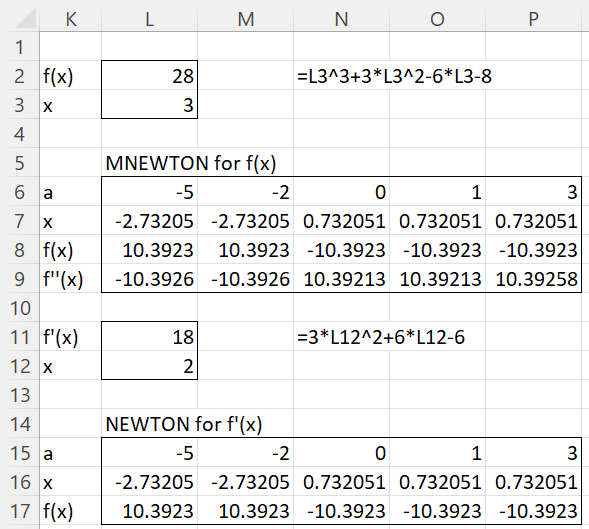
Task: Select cell P9 showing 10.39258
Action: tap(533, 279)
